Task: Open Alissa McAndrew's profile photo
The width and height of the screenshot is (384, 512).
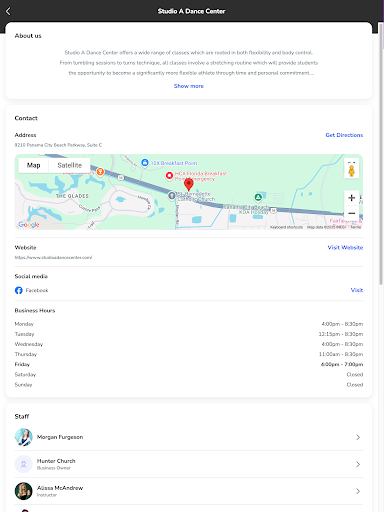Action: pos(24,491)
